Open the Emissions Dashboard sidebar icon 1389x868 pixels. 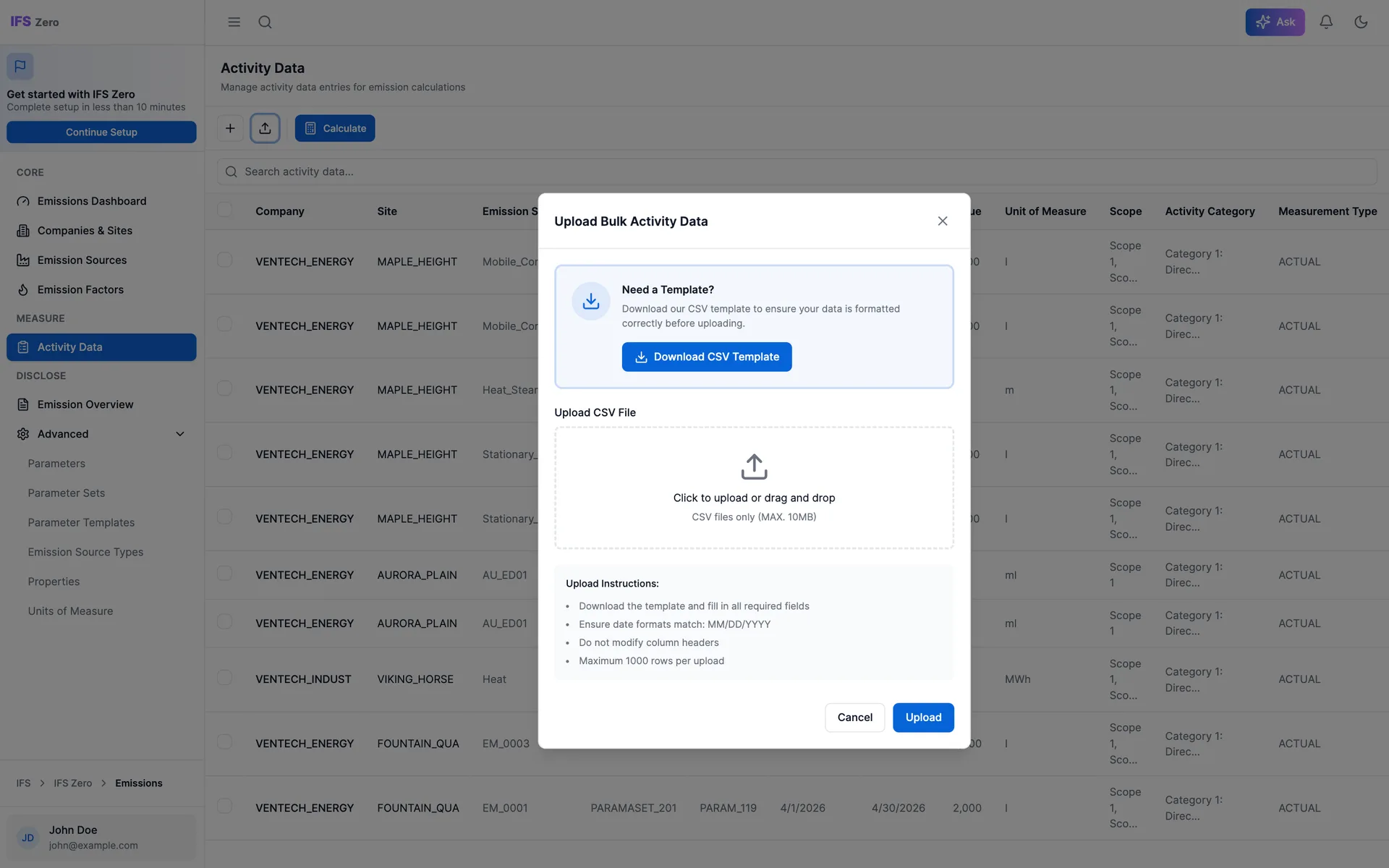pos(22,200)
